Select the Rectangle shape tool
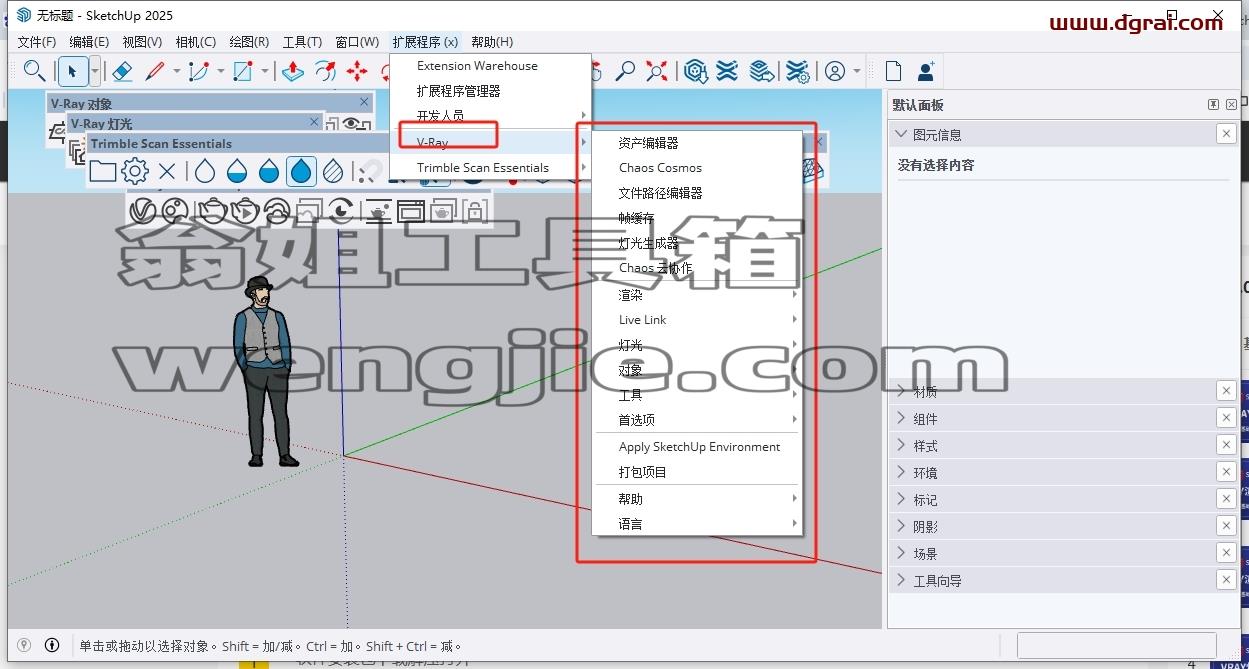This screenshot has height=669, width=1249. click(243, 71)
